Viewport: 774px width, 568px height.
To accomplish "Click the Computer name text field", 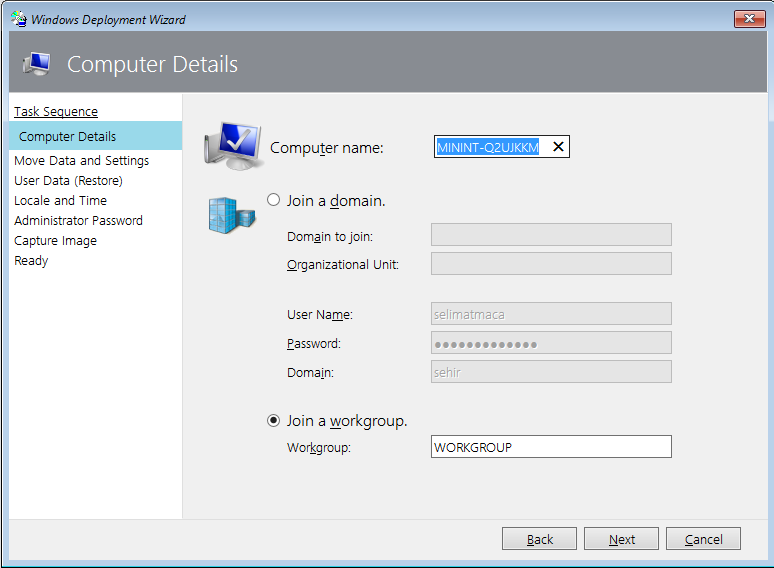I will (x=488, y=147).
